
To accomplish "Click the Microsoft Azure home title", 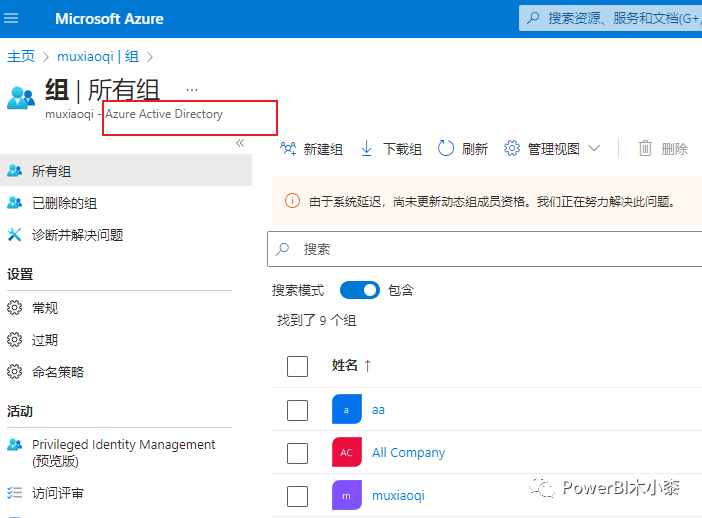I will [x=109, y=19].
